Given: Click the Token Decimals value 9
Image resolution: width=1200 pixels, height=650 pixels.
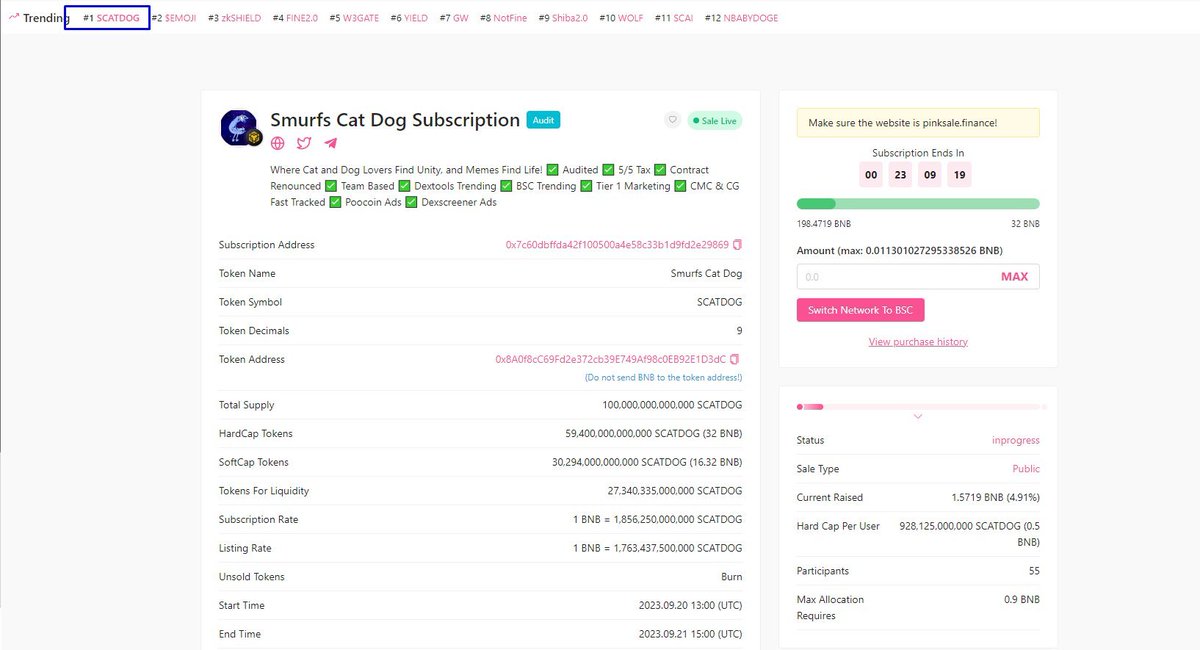Looking at the screenshot, I should [x=739, y=331].
